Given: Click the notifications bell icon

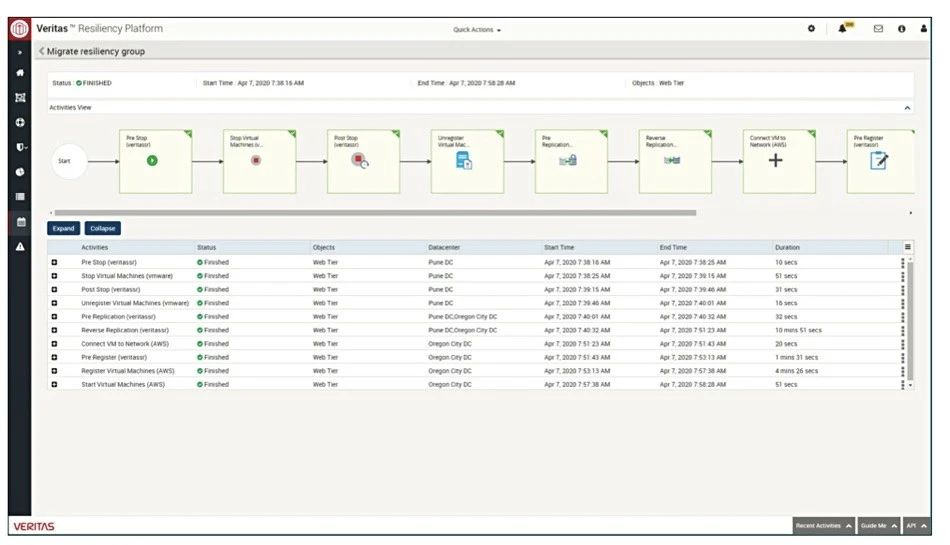Looking at the screenshot, I should [843, 29].
